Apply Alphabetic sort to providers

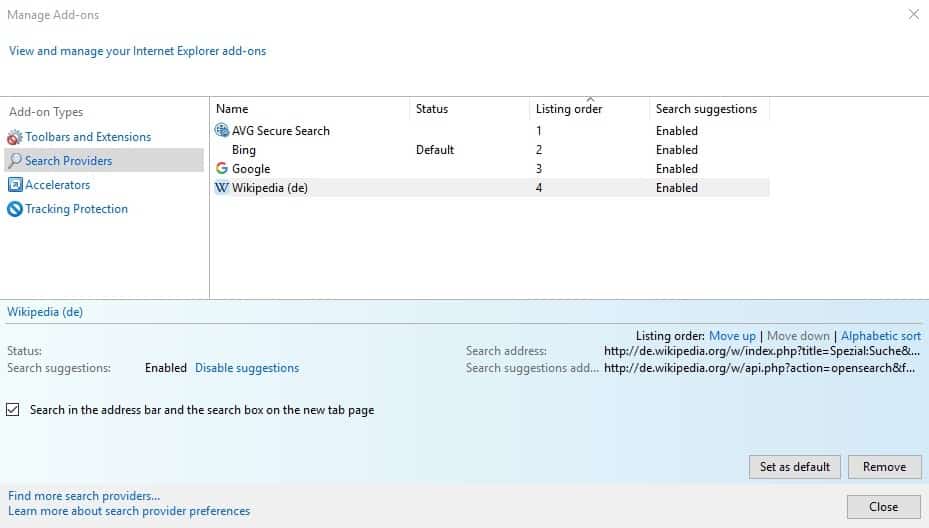coord(880,336)
